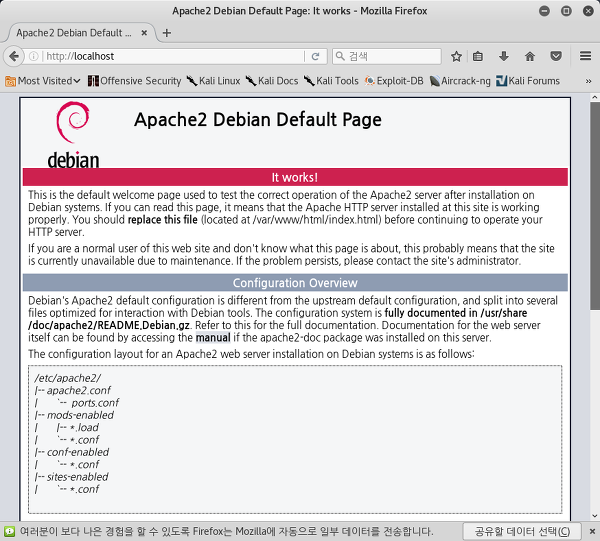Open the Aircrack-ng bookmark
This screenshot has height=541, width=600.
pos(460,81)
